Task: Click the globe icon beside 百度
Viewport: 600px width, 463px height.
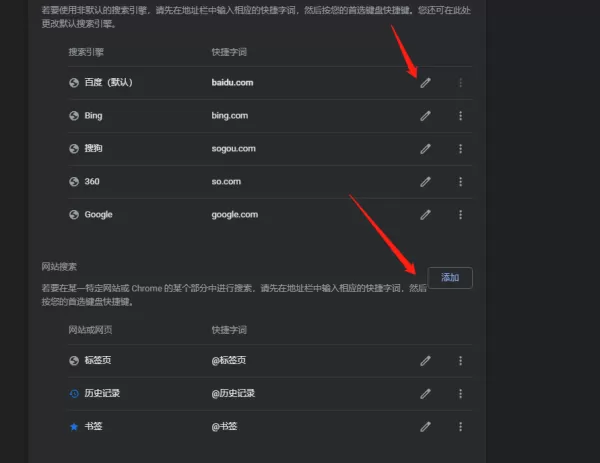Action: tap(74, 83)
